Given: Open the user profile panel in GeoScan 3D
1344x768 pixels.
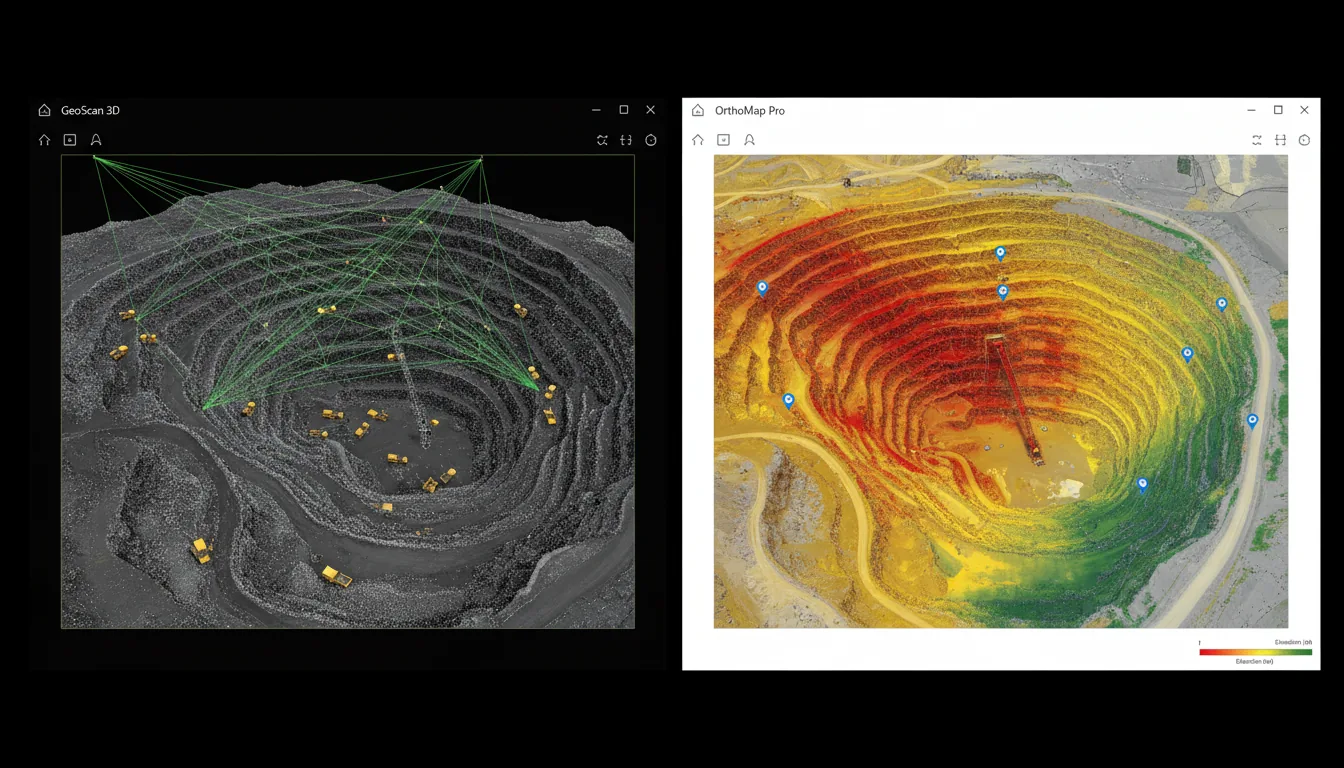Looking at the screenshot, I should (96, 140).
